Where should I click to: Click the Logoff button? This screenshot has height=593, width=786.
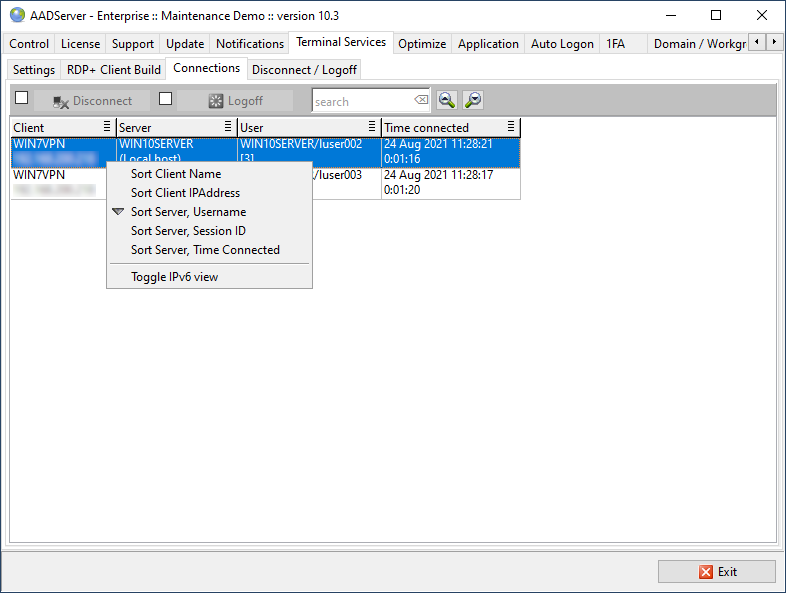tap(235, 101)
